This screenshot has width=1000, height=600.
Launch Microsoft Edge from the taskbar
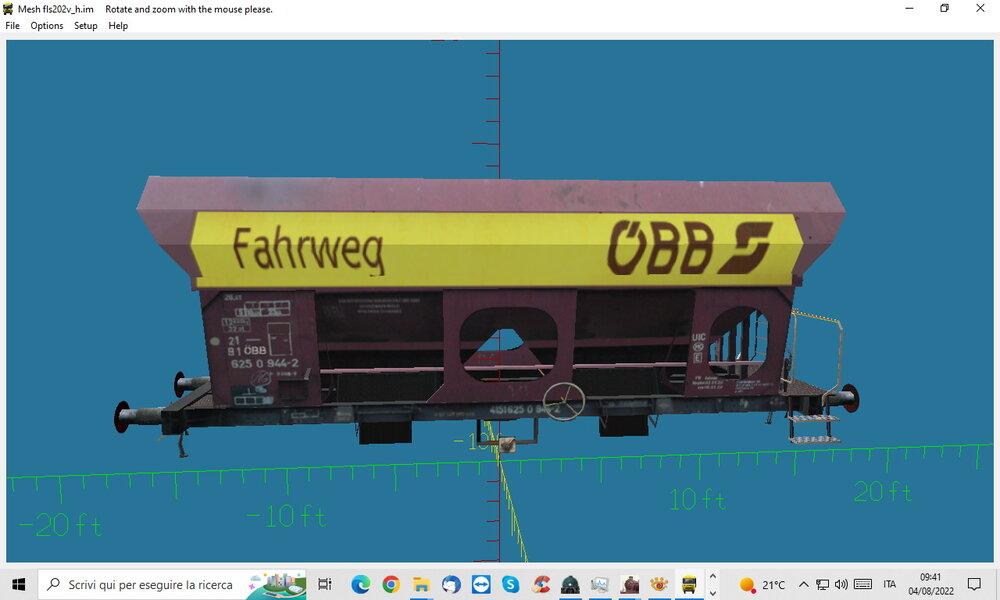360,584
